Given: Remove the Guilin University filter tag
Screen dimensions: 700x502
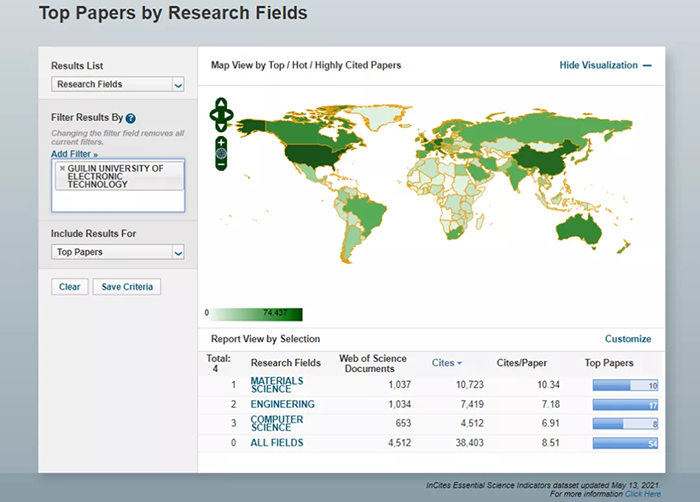Looking at the screenshot, I should pyautogui.click(x=62, y=168).
